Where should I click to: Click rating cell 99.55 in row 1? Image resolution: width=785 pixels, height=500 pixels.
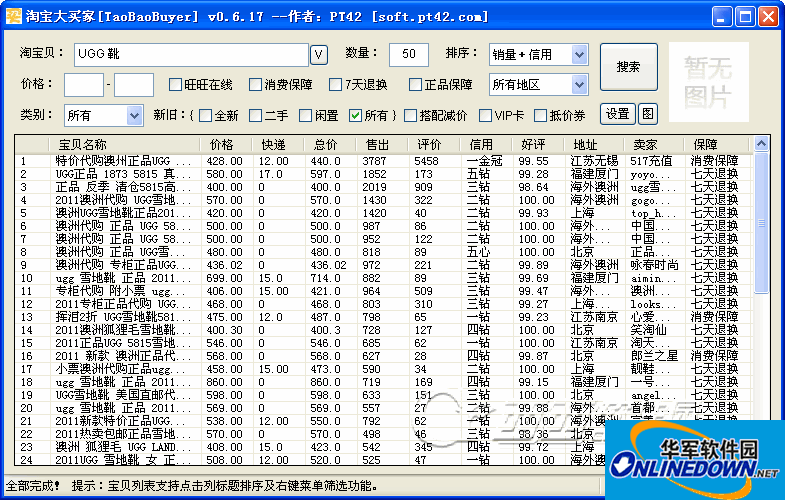533,161
